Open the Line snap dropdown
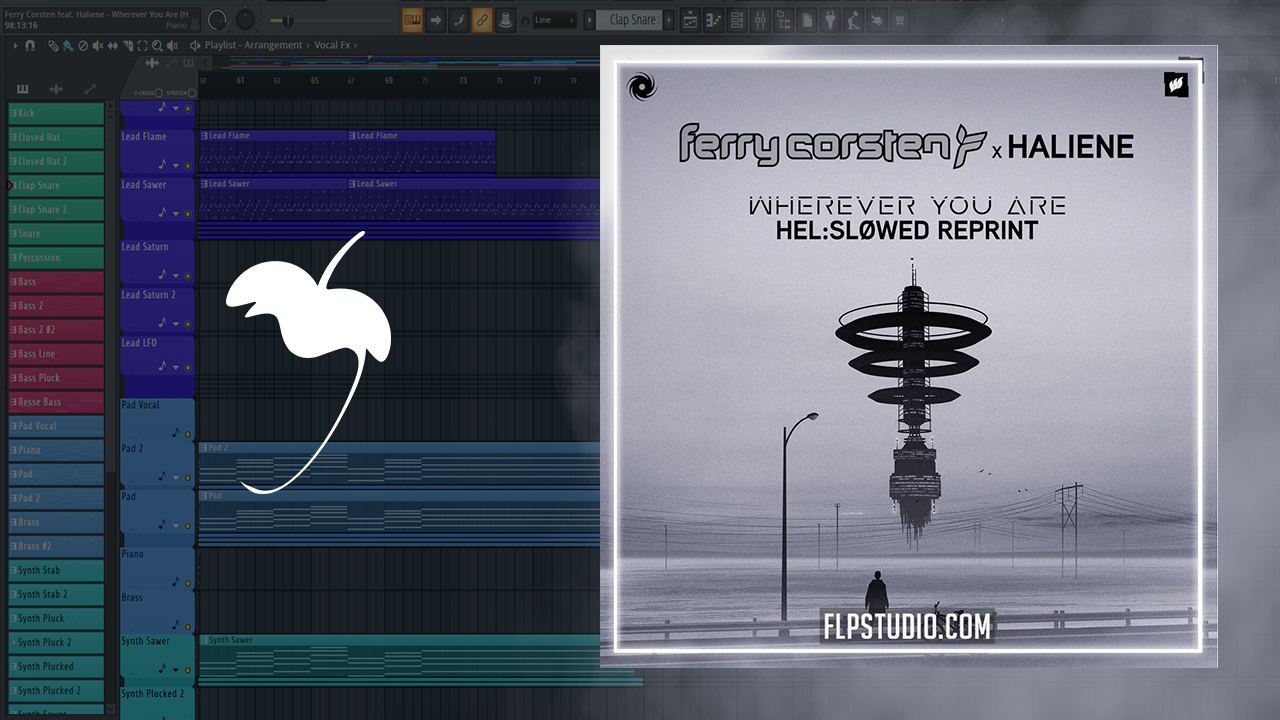1280x720 pixels. tap(555, 20)
